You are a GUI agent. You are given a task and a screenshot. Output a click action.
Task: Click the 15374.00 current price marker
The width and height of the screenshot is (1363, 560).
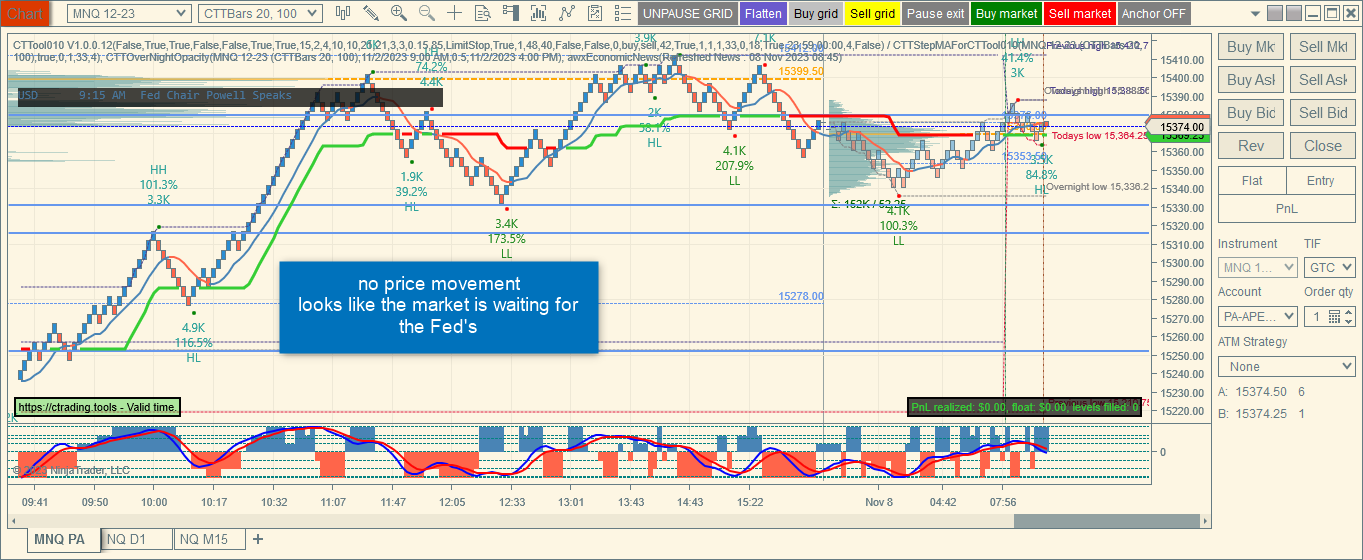[1182, 126]
